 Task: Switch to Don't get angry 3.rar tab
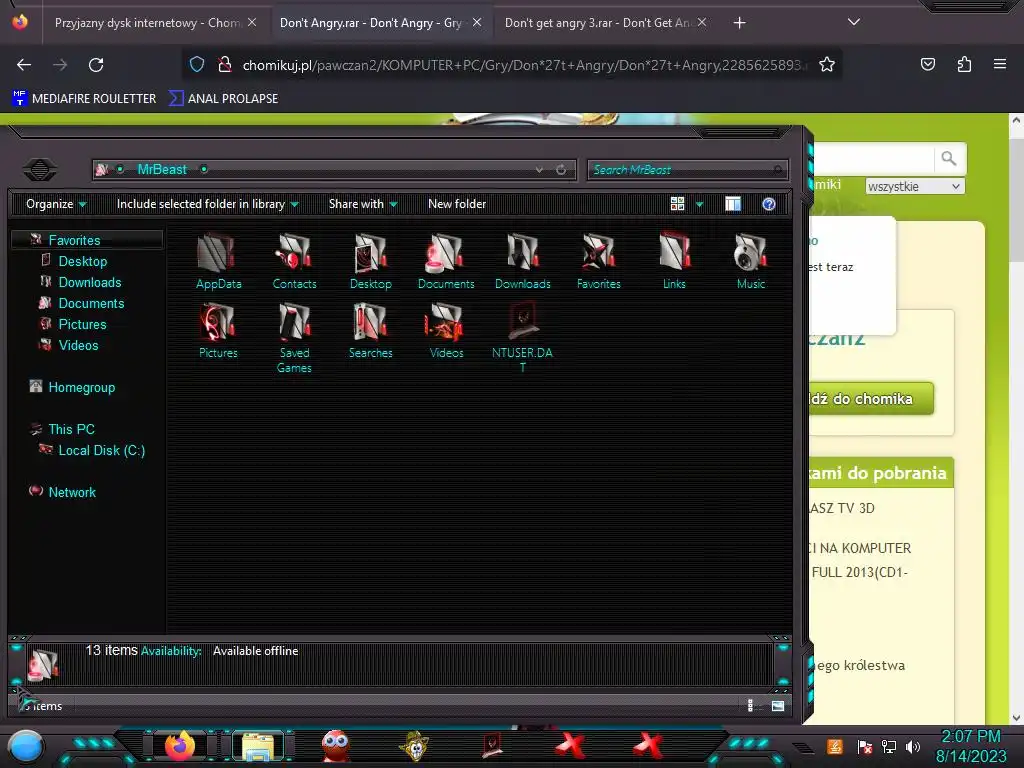pyautogui.click(x=605, y=23)
